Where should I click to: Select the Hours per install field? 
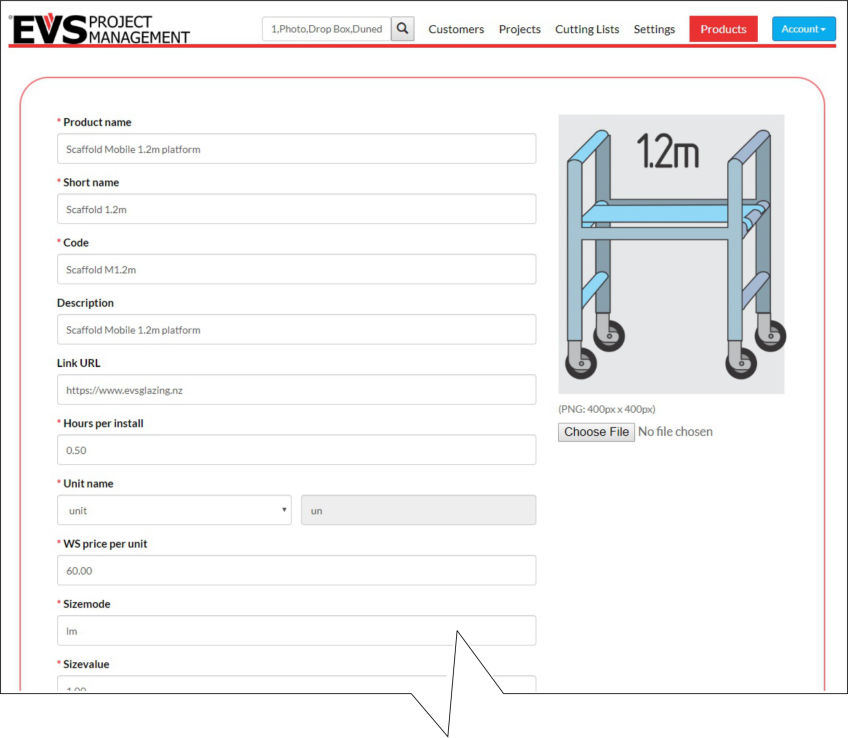(x=296, y=450)
